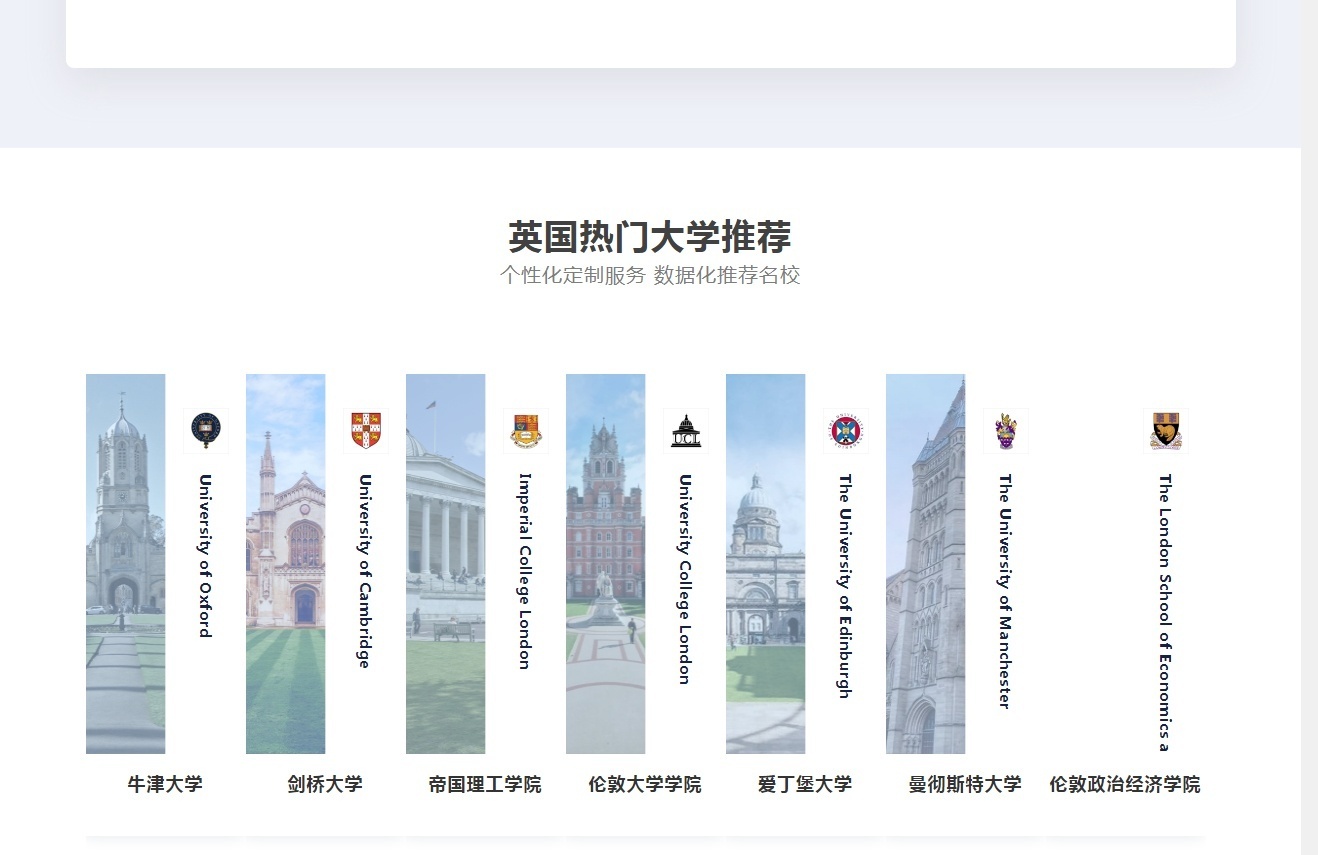The image size is (1318, 855).
Task: Click the UCL logo icon
Action: 686,431
